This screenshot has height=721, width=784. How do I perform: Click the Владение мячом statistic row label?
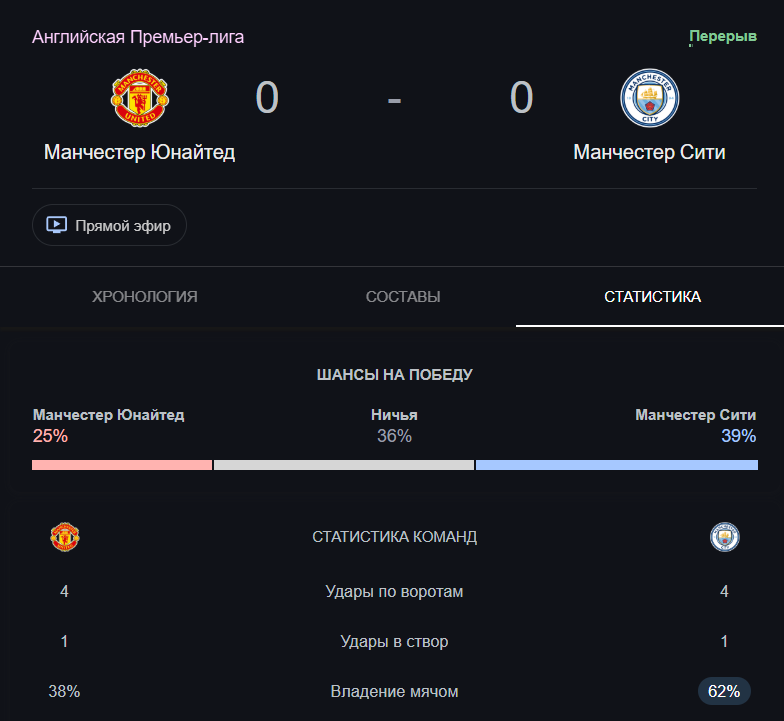[x=394, y=692]
